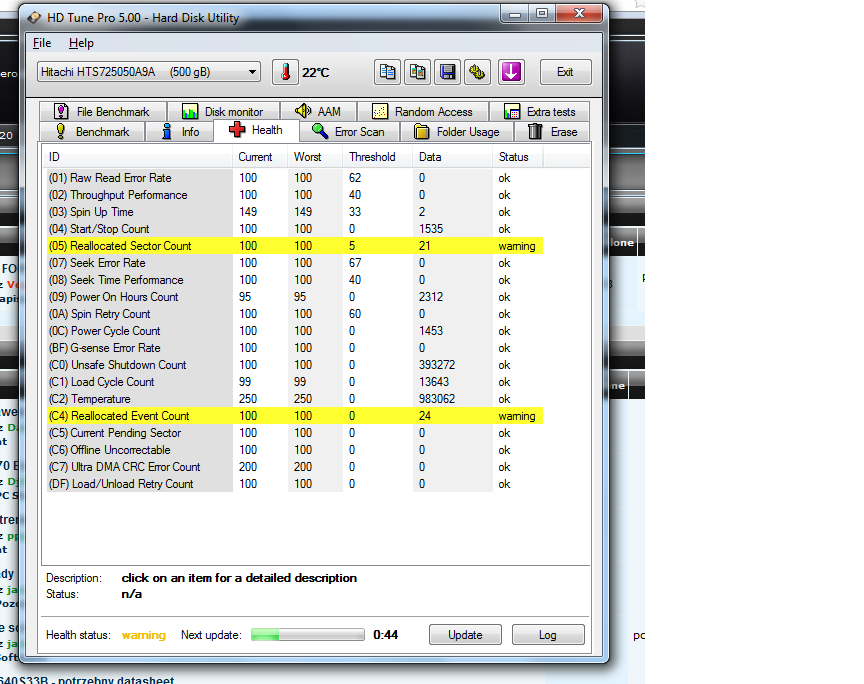
Task: Open the Hitachi HTS725050A9A drive dropdown
Action: click(x=149, y=72)
